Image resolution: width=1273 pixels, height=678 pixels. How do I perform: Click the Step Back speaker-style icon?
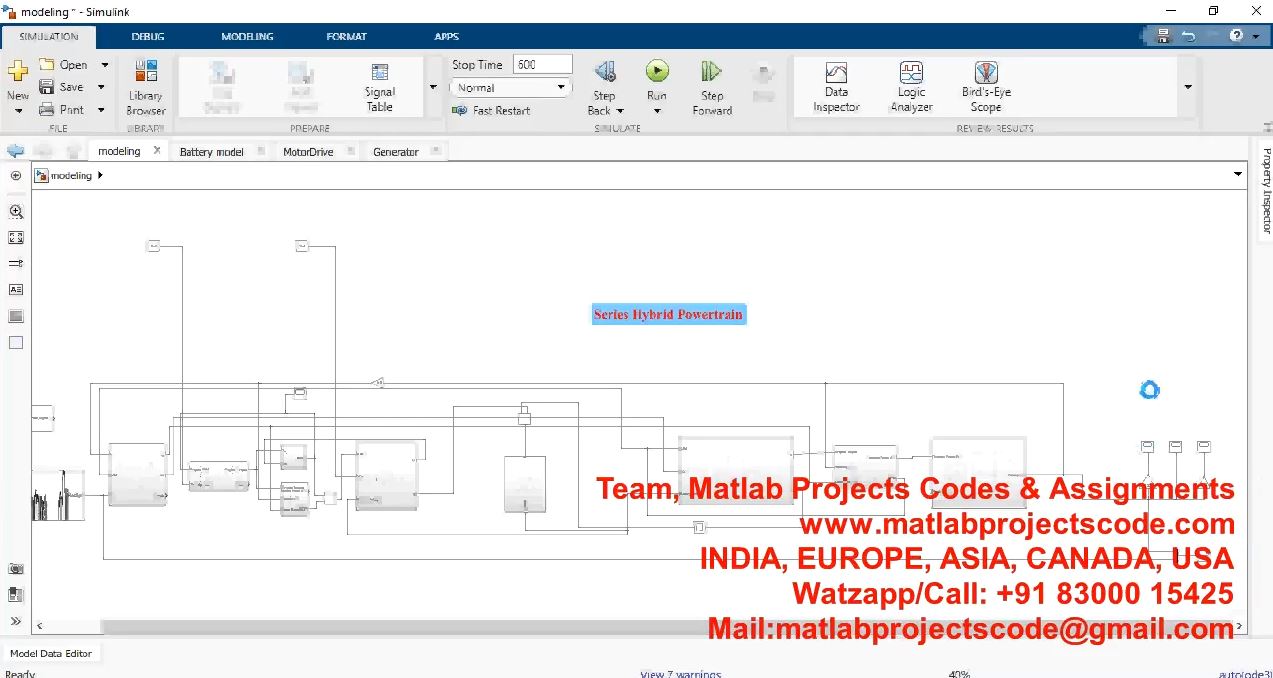pyautogui.click(x=605, y=72)
